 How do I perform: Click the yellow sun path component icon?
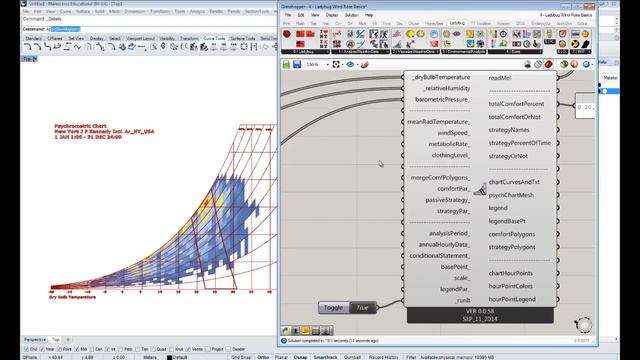pos(410,34)
